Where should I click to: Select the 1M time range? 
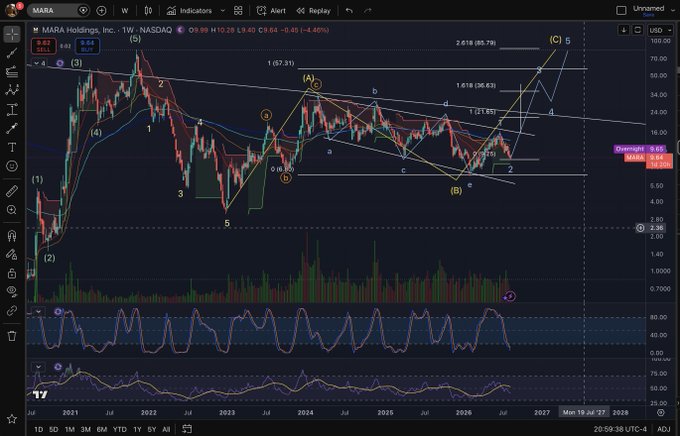point(69,429)
